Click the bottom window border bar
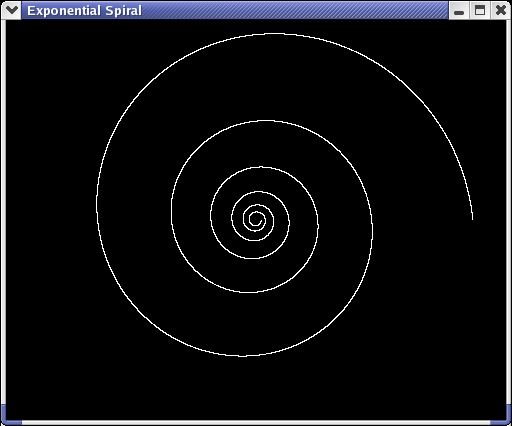This screenshot has height=426, width=512. click(x=256, y=423)
